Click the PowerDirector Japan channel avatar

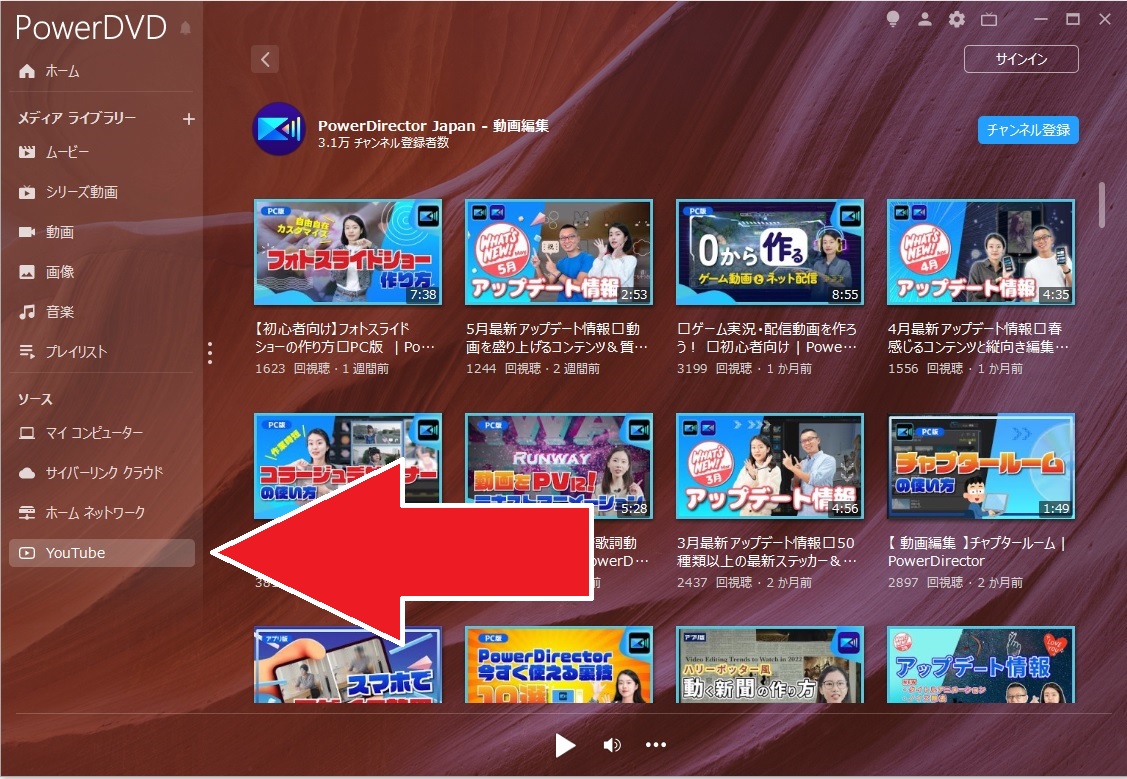click(279, 129)
